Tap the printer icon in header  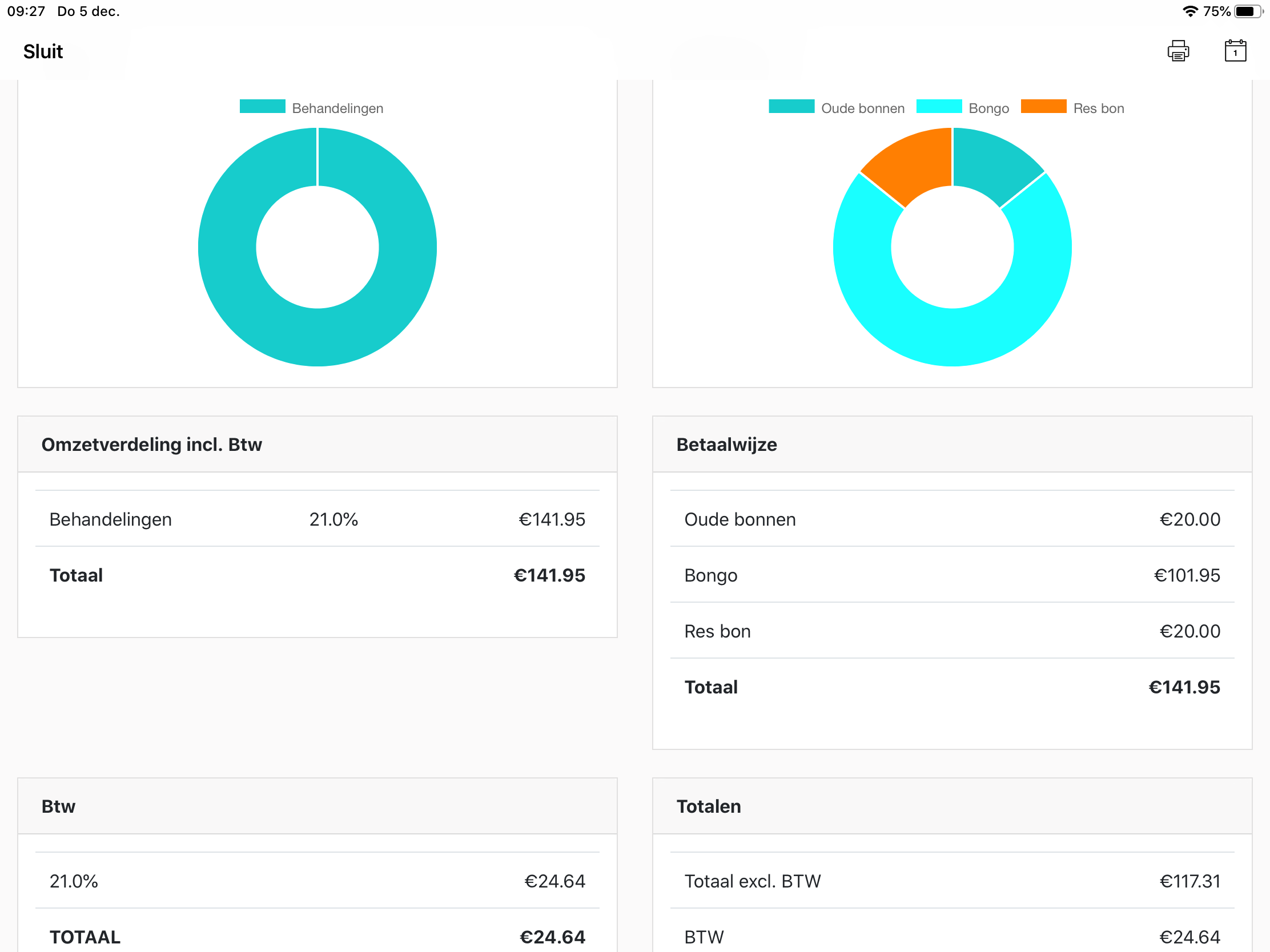(x=1177, y=51)
